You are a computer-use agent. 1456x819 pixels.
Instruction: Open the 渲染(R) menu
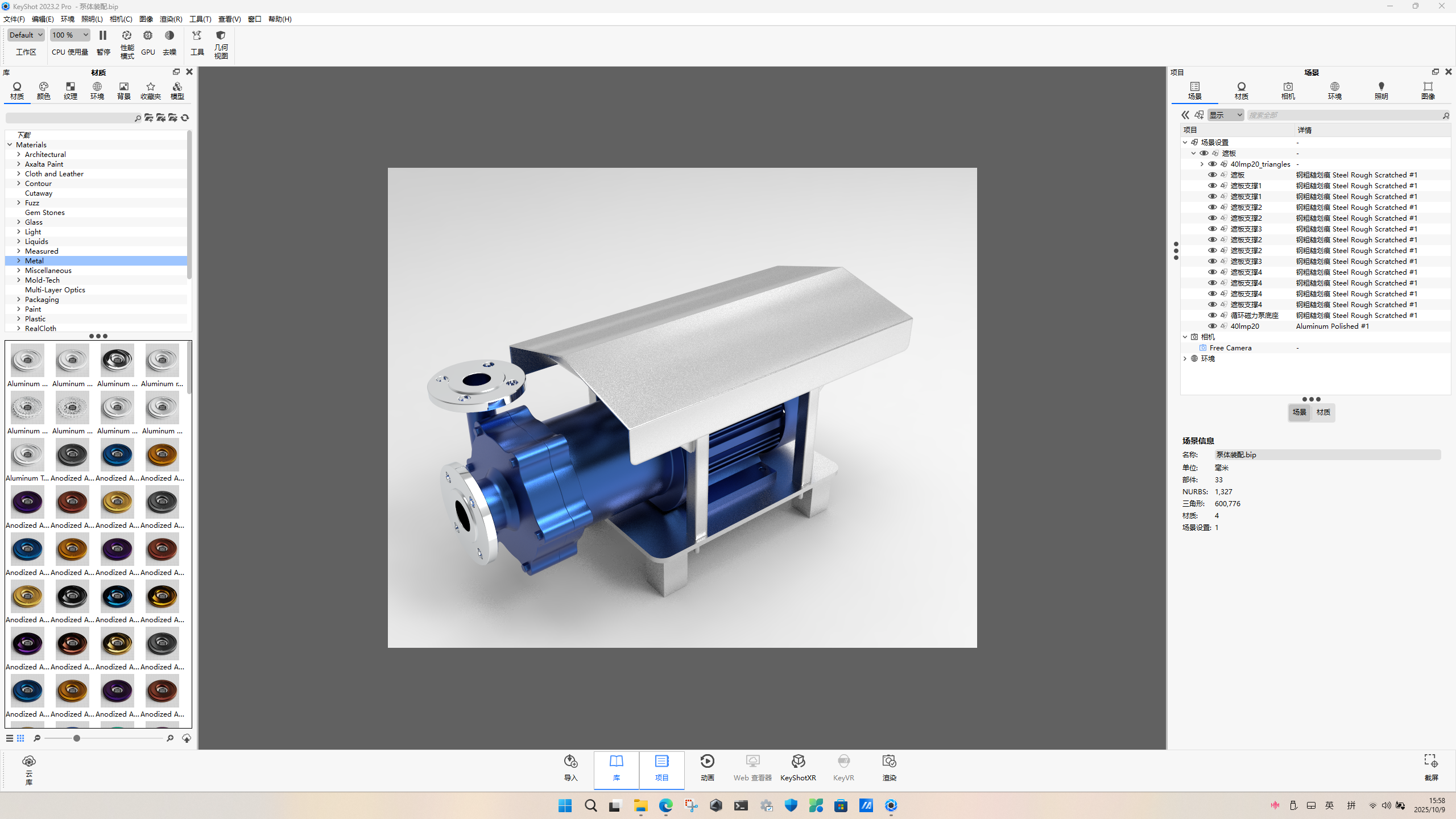click(x=171, y=19)
